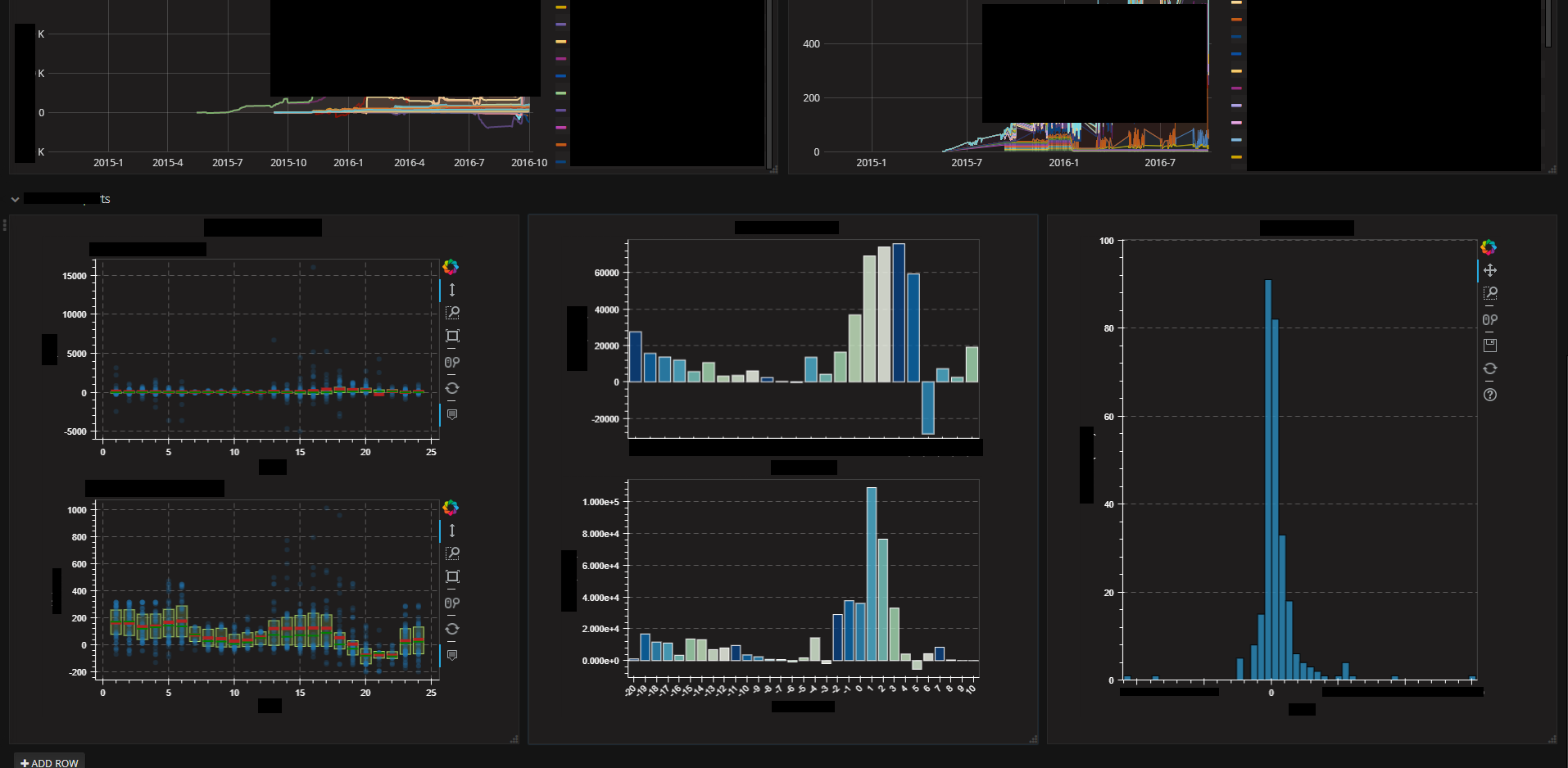1568x768 pixels.
Task: Select box select on the lower scatter plot
Action: coord(451,578)
